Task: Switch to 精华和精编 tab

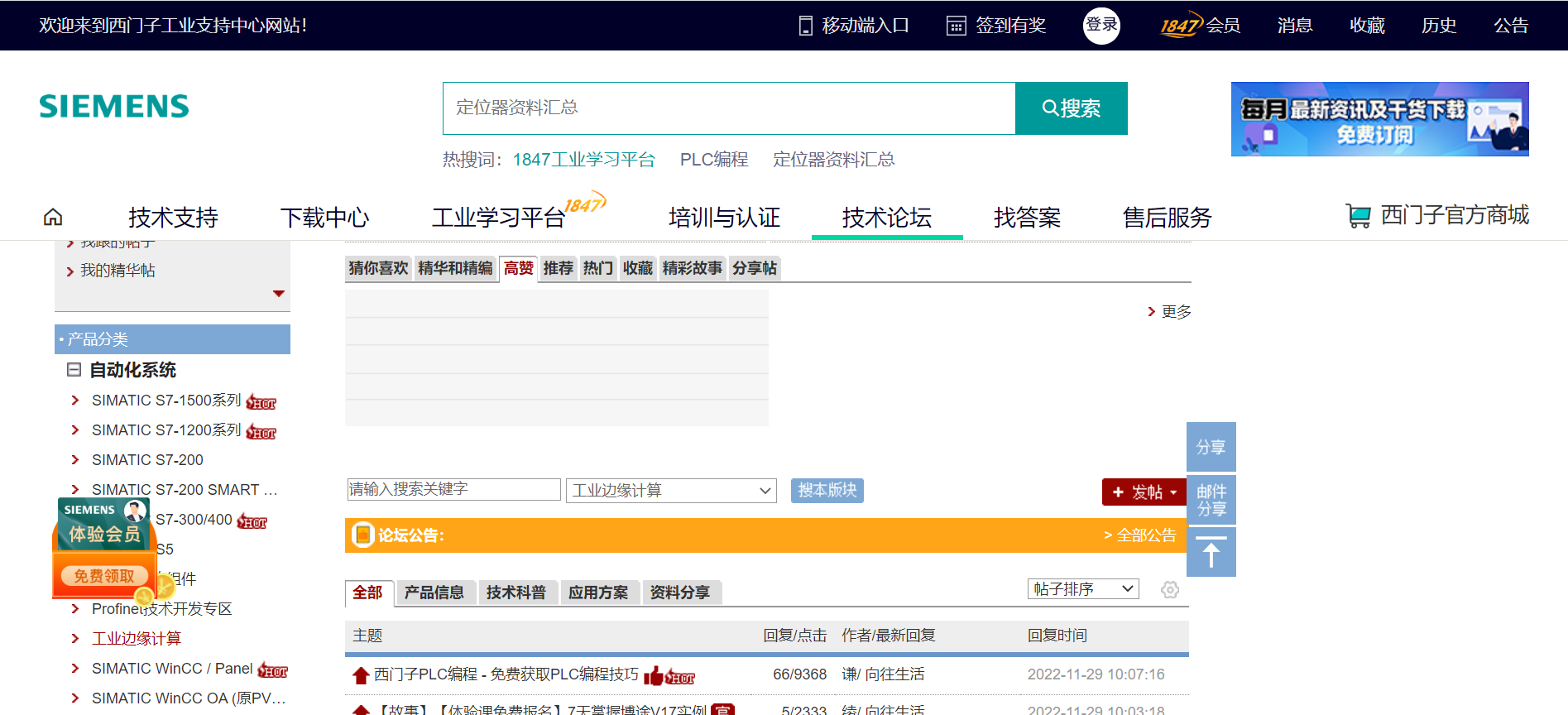Action: pos(455,268)
